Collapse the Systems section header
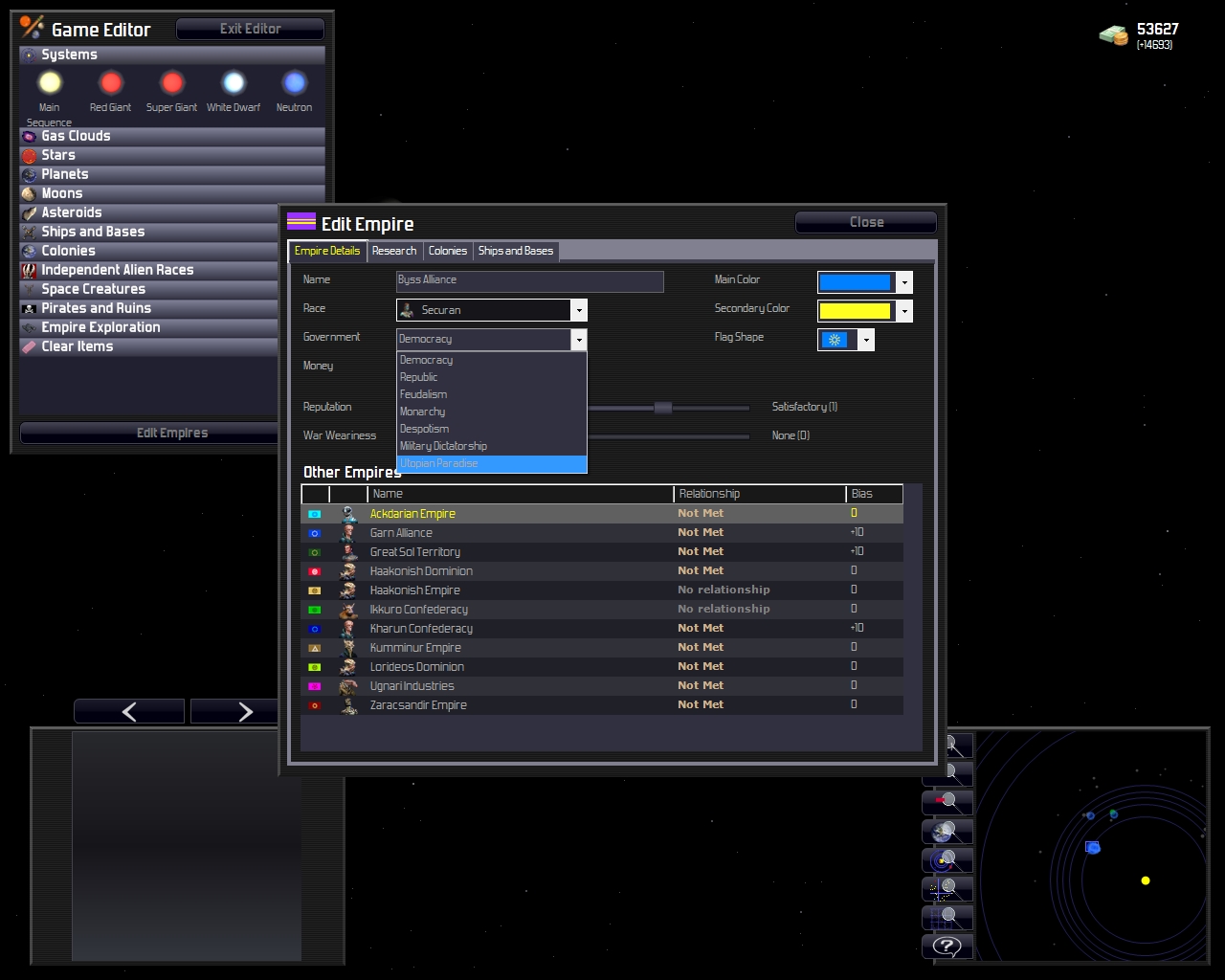Viewport: 1225px width, 980px height. (172, 55)
